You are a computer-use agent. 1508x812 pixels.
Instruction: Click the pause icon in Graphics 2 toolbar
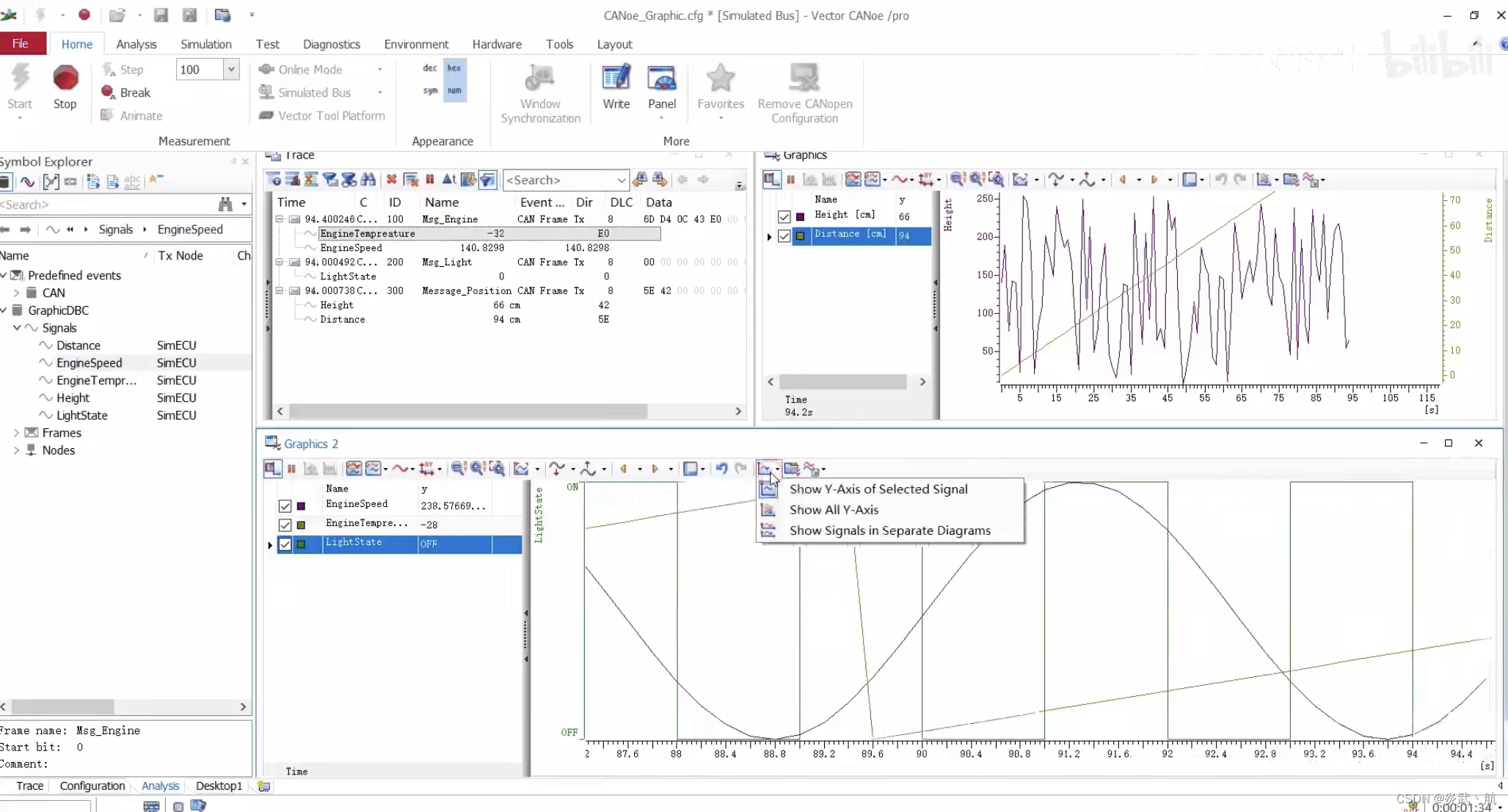tap(291, 469)
